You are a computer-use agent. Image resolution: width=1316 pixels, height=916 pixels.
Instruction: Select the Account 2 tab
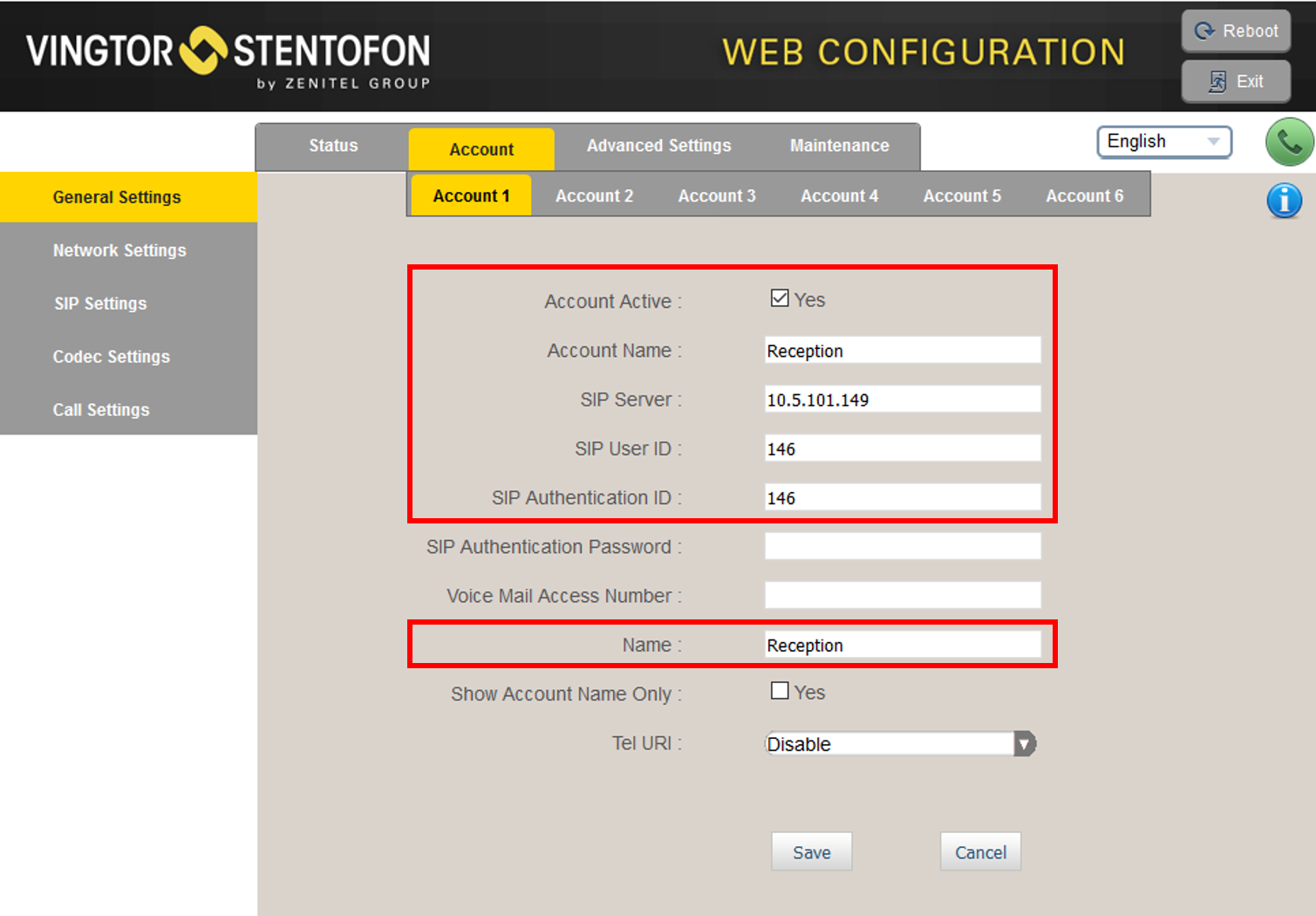click(594, 196)
